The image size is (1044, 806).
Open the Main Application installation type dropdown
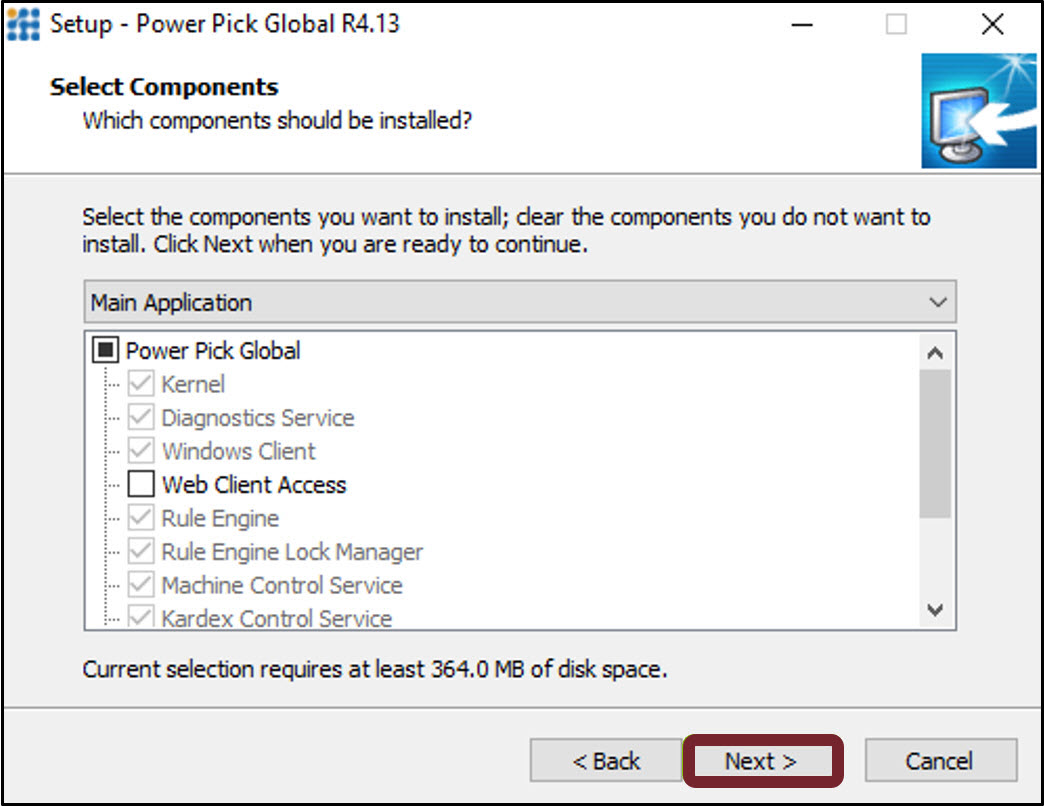click(x=515, y=302)
